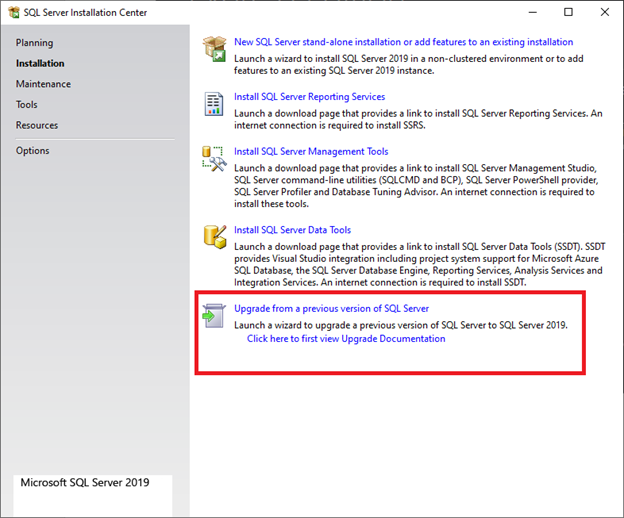Viewport: 624px width, 518px height.
Task: Open the Options page
Action: pyautogui.click(x=33, y=151)
